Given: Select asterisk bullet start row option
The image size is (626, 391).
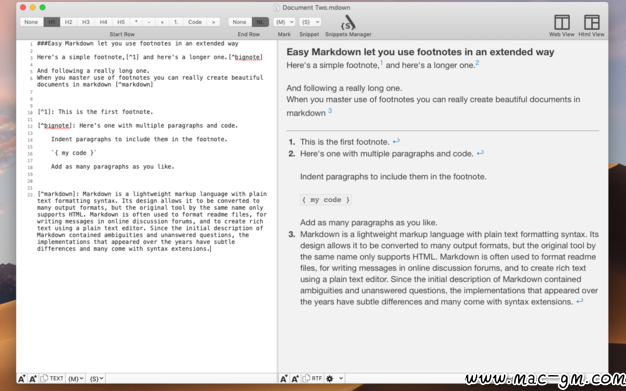Looking at the screenshot, I should pos(136,22).
